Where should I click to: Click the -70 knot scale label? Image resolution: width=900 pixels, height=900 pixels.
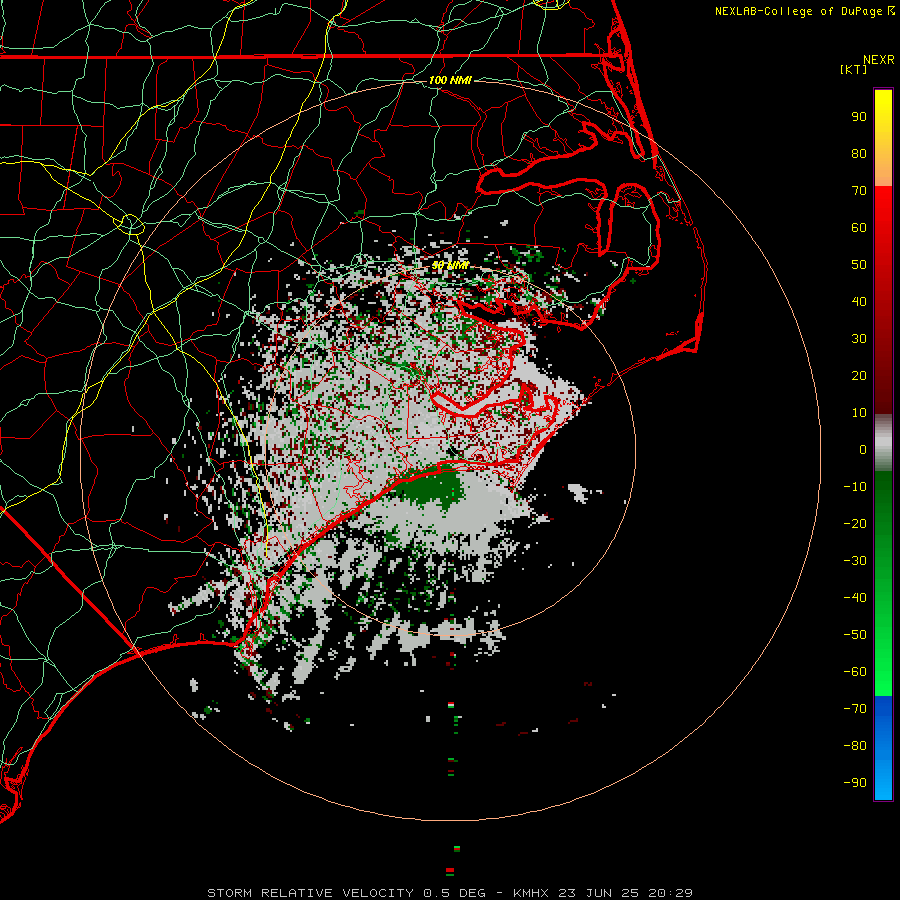pyautogui.click(x=855, y=708)
